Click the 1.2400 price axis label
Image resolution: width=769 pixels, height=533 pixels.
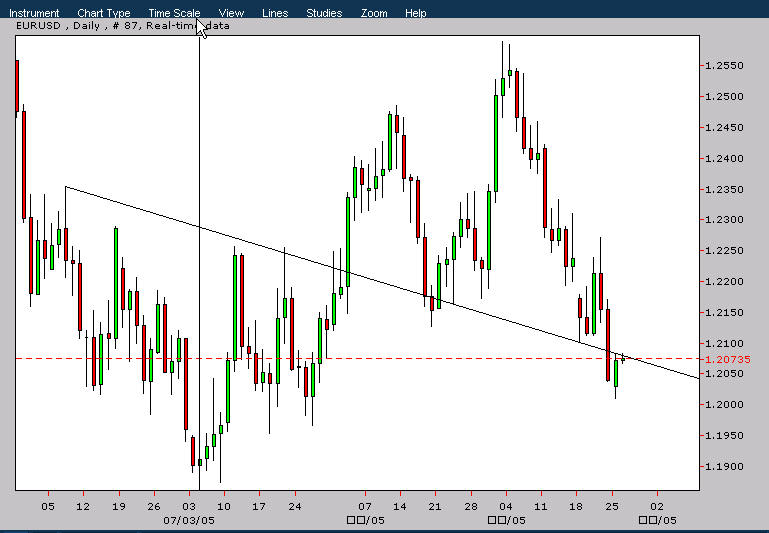click(724, 158)
